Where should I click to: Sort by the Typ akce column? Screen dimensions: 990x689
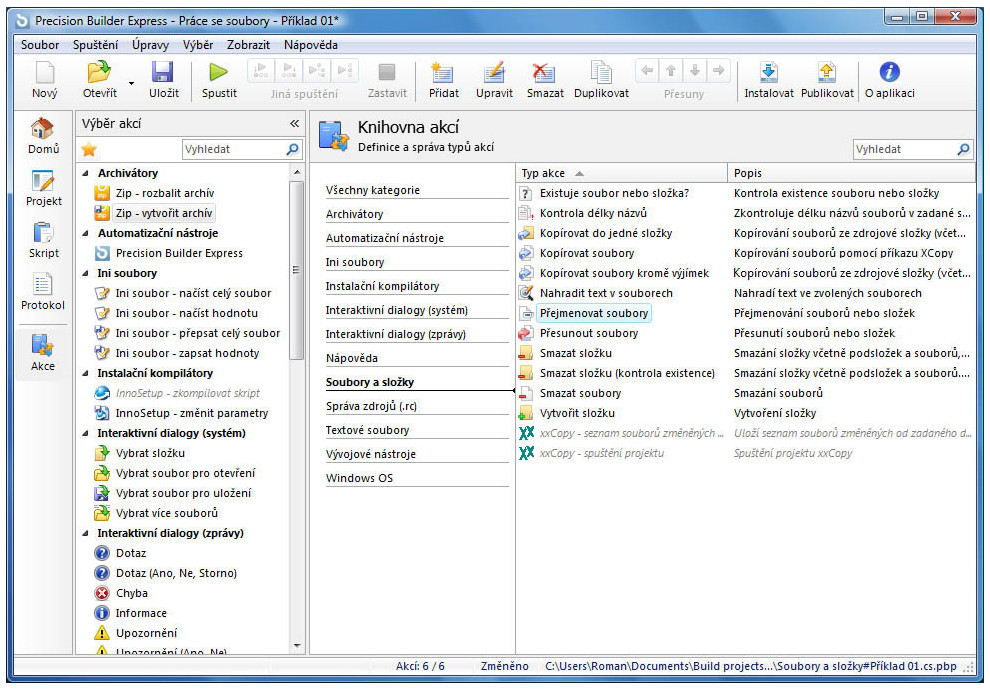(621, 173)
